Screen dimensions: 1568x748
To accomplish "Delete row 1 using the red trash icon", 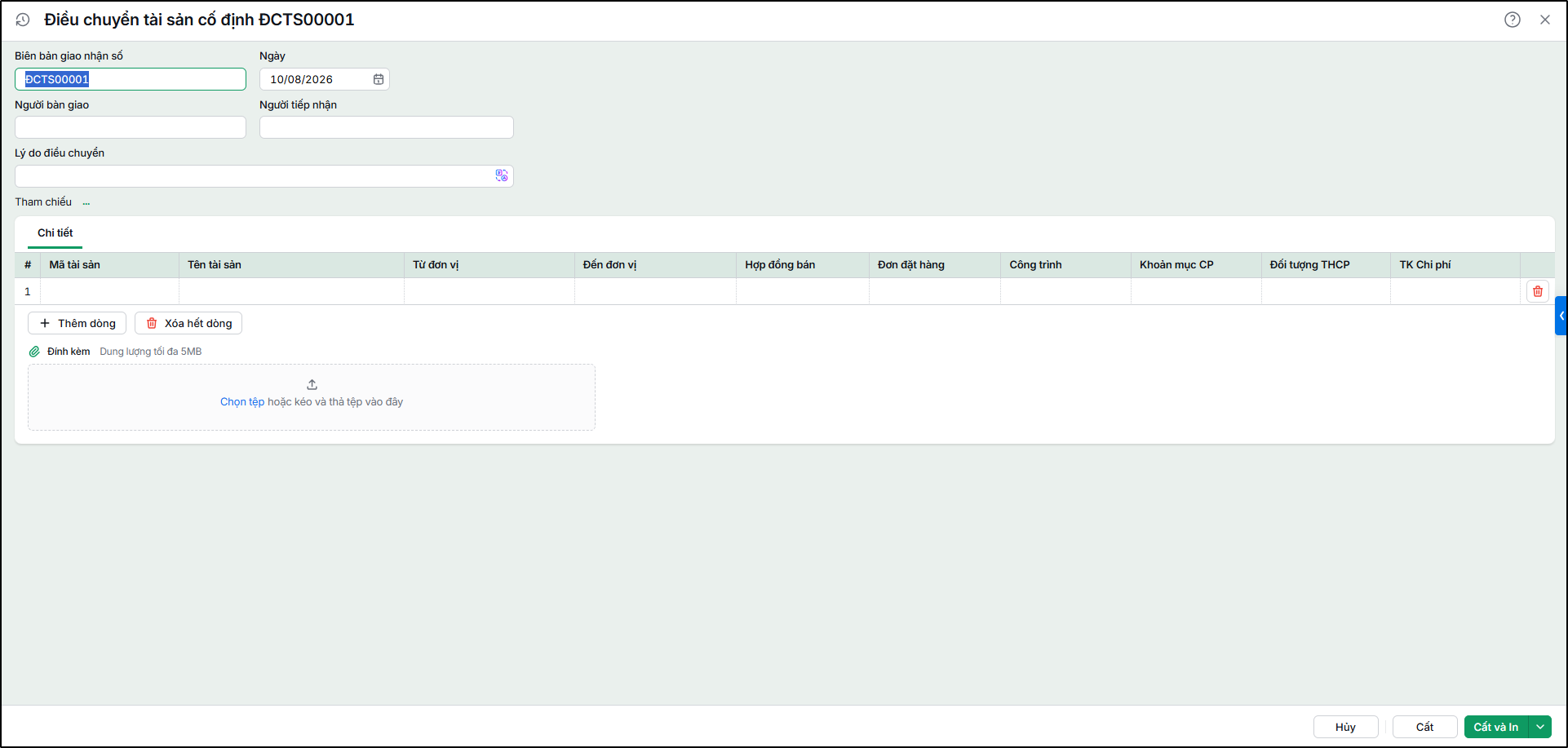I will click(1538, 291).
